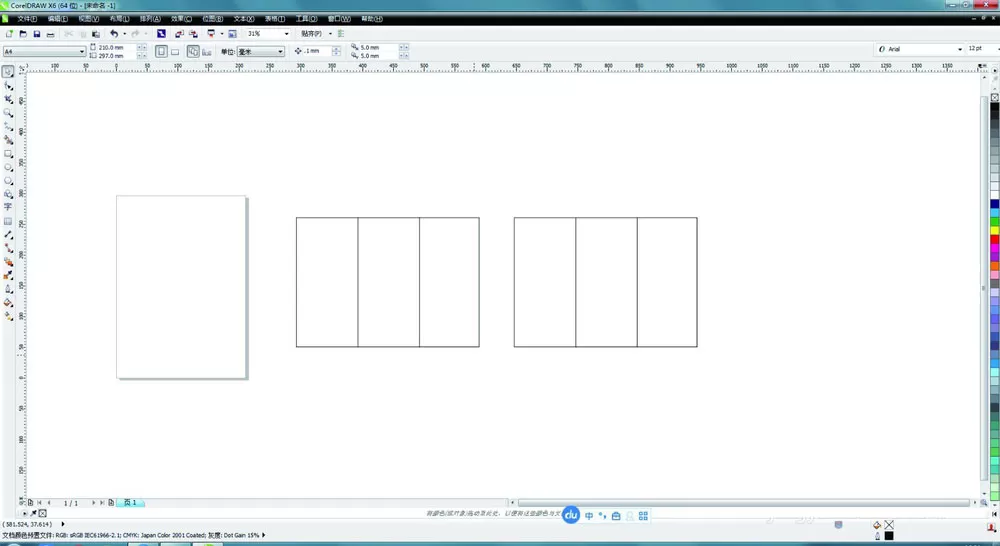The height and width of the screenshot is (546, 1000).
Task: Click the Welcome Screen icon
Action: [232, 34]
